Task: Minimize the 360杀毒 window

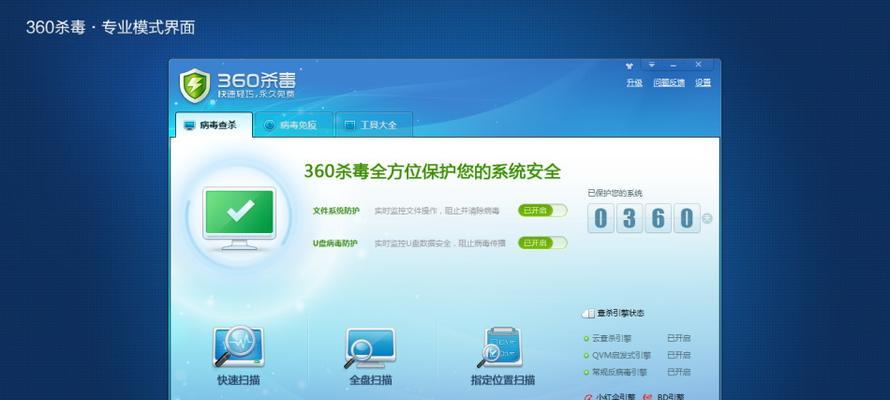Action: click(673, 65)
